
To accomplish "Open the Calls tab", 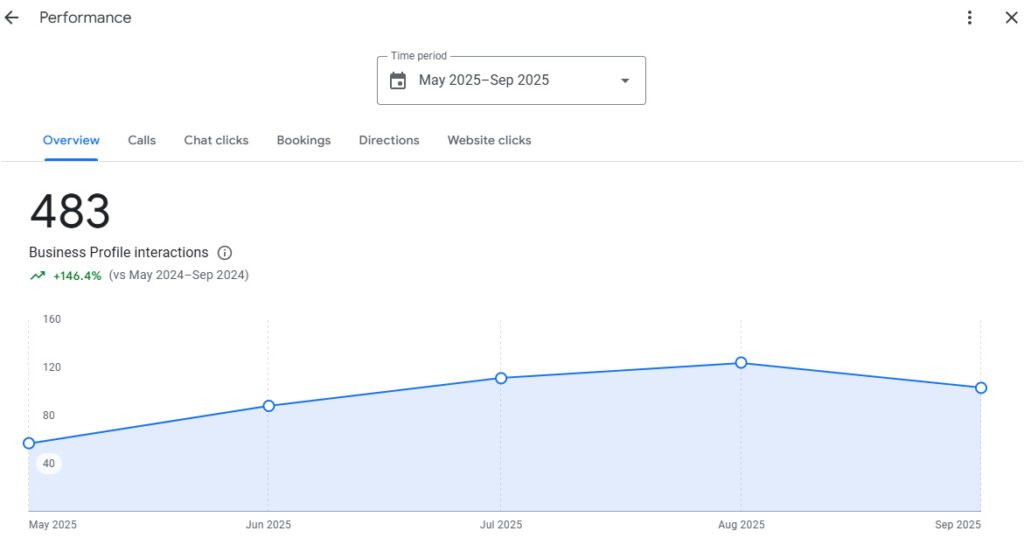I will (x=142, y=141).
